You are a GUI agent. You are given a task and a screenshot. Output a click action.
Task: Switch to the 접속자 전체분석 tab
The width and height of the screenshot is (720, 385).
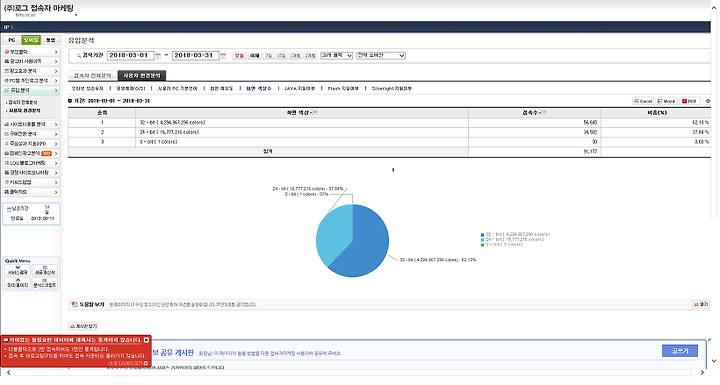point(93,75)
